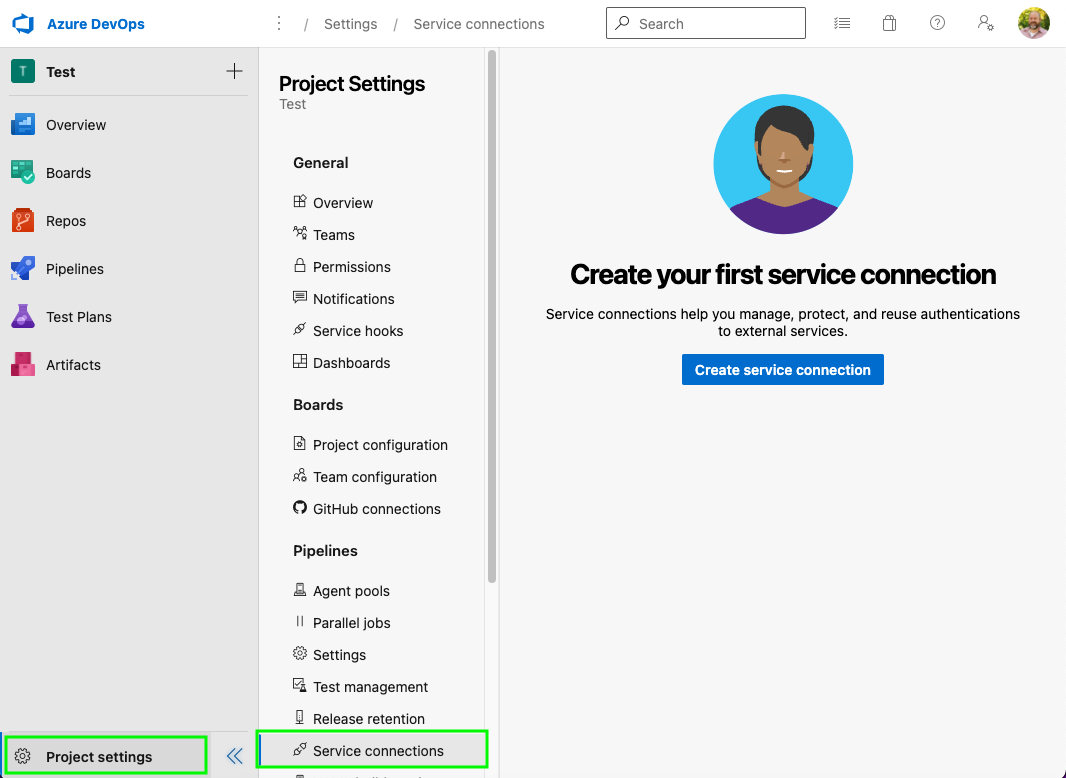Open the work items list icon
Viewport: 1066px width, 778px height.
click(842, 23)
